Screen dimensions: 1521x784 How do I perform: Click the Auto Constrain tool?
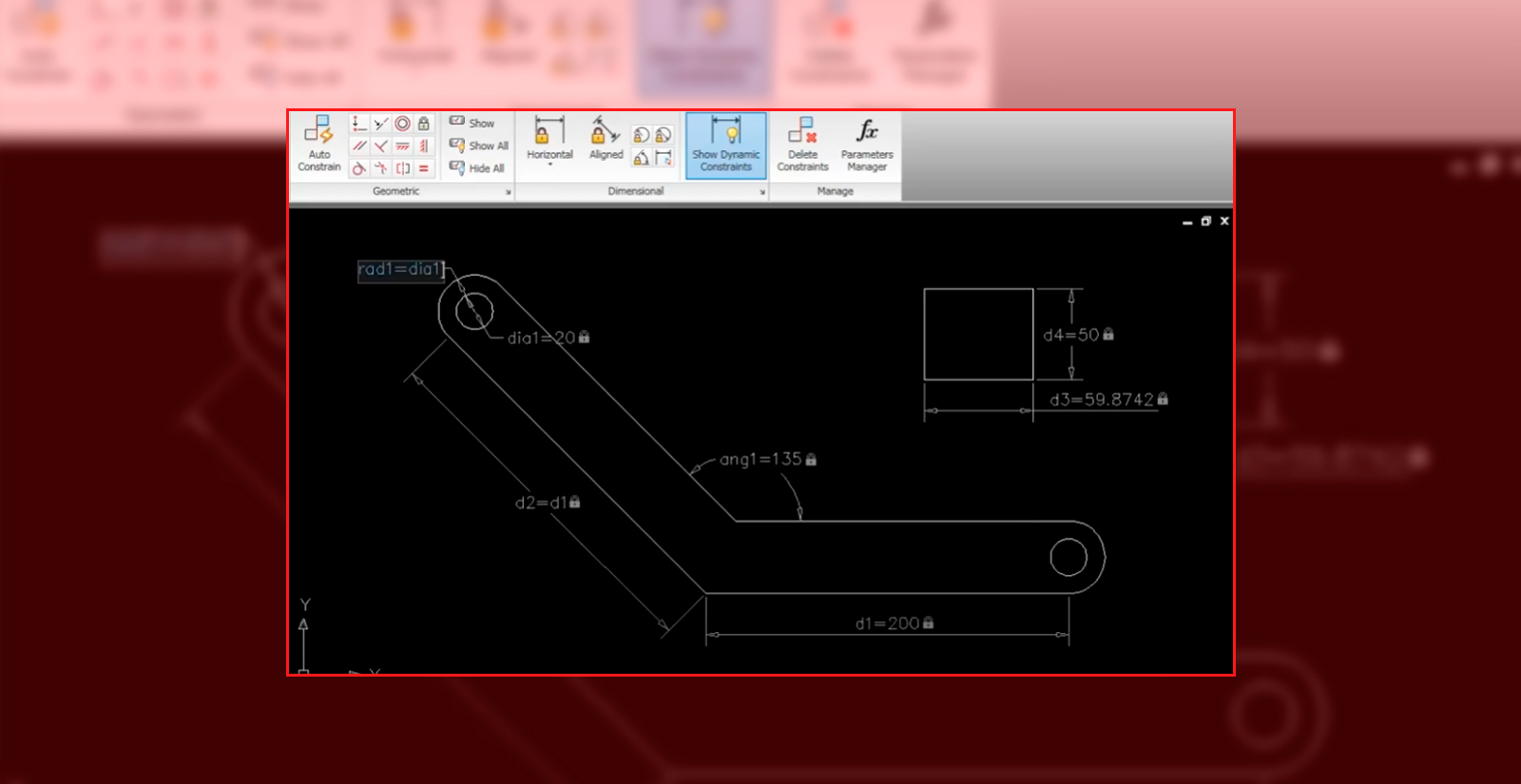click(318, 143)
